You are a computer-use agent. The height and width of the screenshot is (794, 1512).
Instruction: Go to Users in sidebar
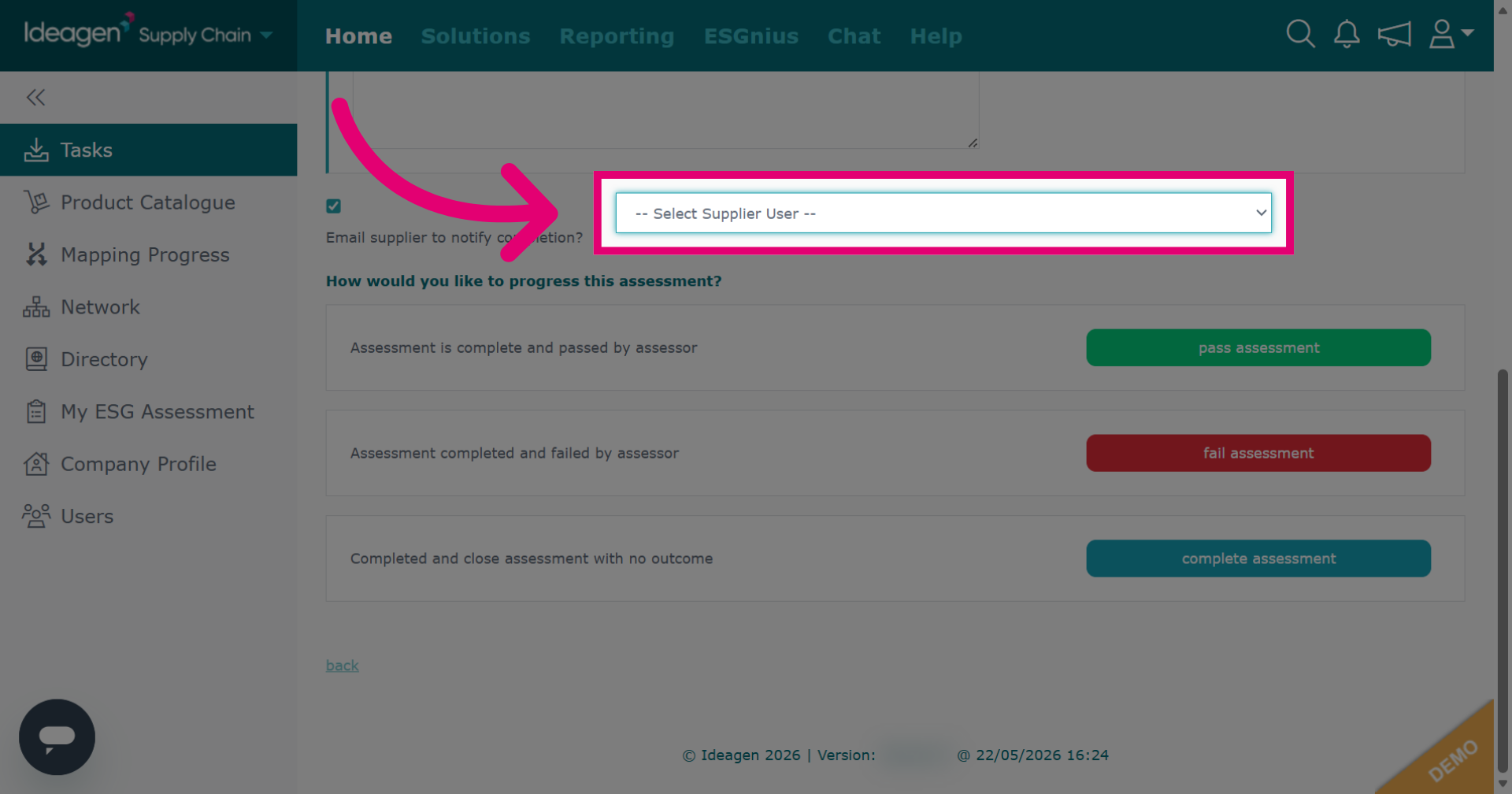(x=148, y=516)
